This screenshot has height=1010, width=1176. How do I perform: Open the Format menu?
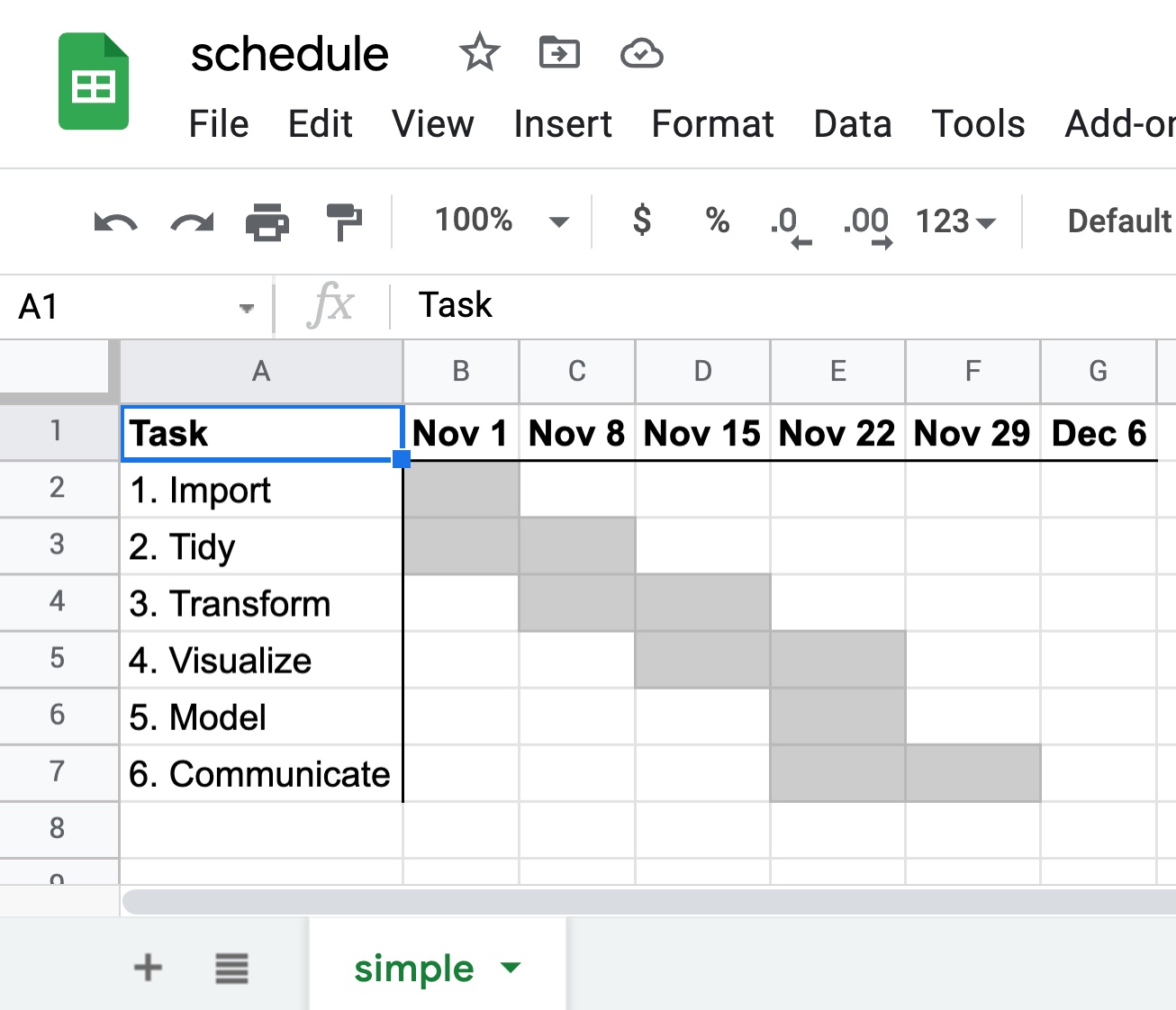click(x=712, y=124)
